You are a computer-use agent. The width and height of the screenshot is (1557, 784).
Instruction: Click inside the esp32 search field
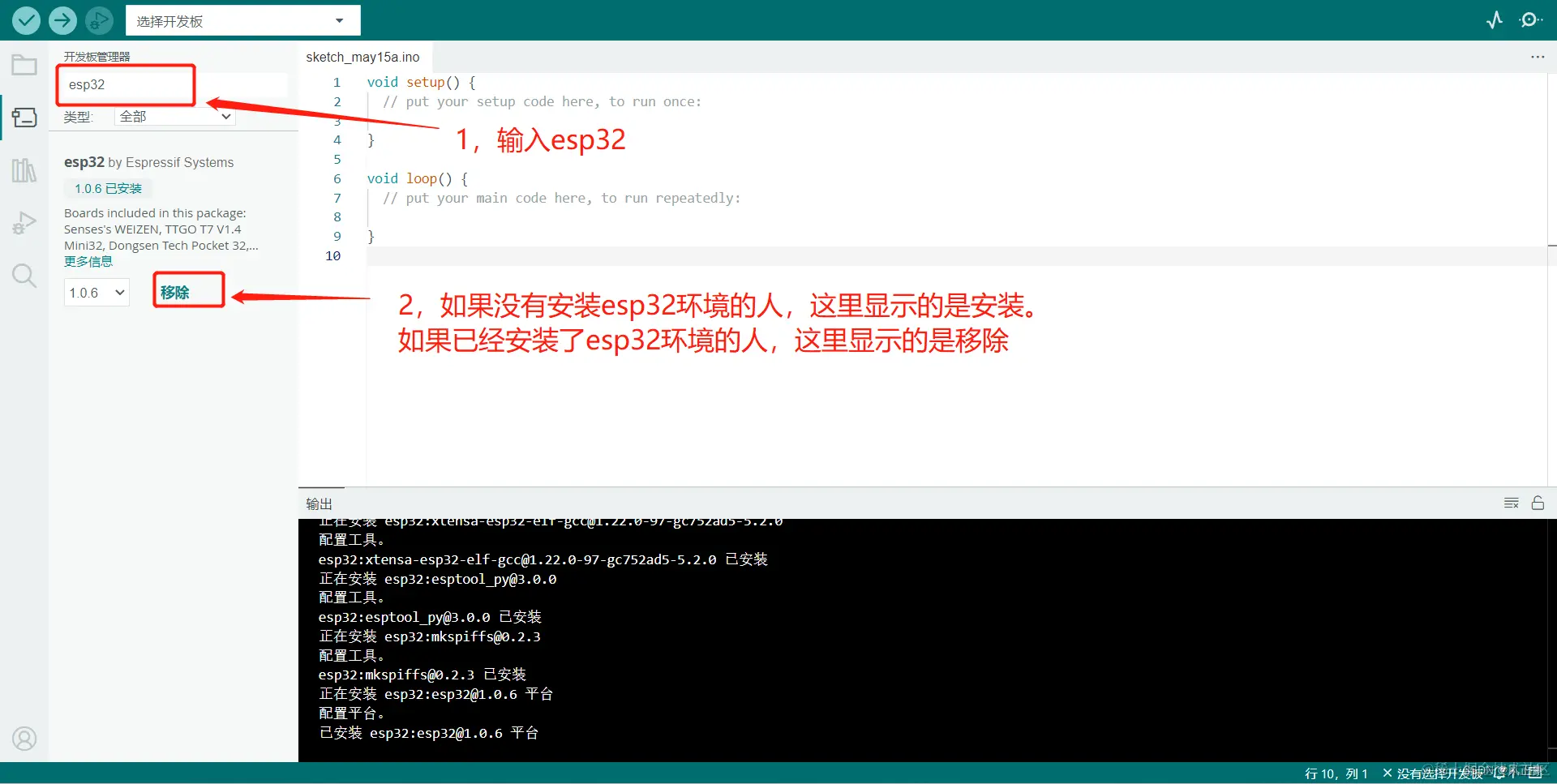click(x=125, y=84)
